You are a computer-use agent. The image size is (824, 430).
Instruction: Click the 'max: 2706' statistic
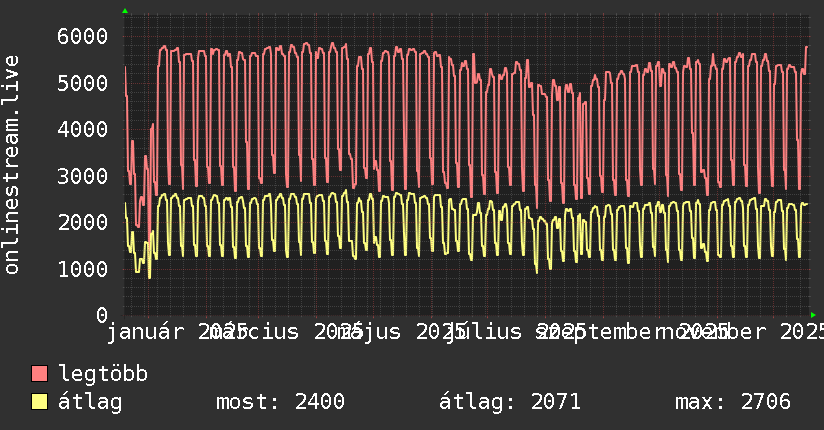point(733,402)
